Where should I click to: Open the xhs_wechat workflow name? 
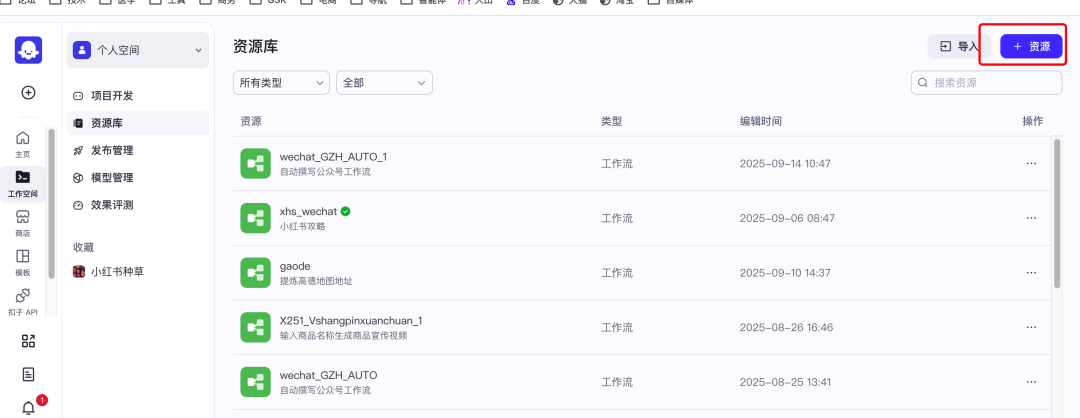[x=308, y=211]
